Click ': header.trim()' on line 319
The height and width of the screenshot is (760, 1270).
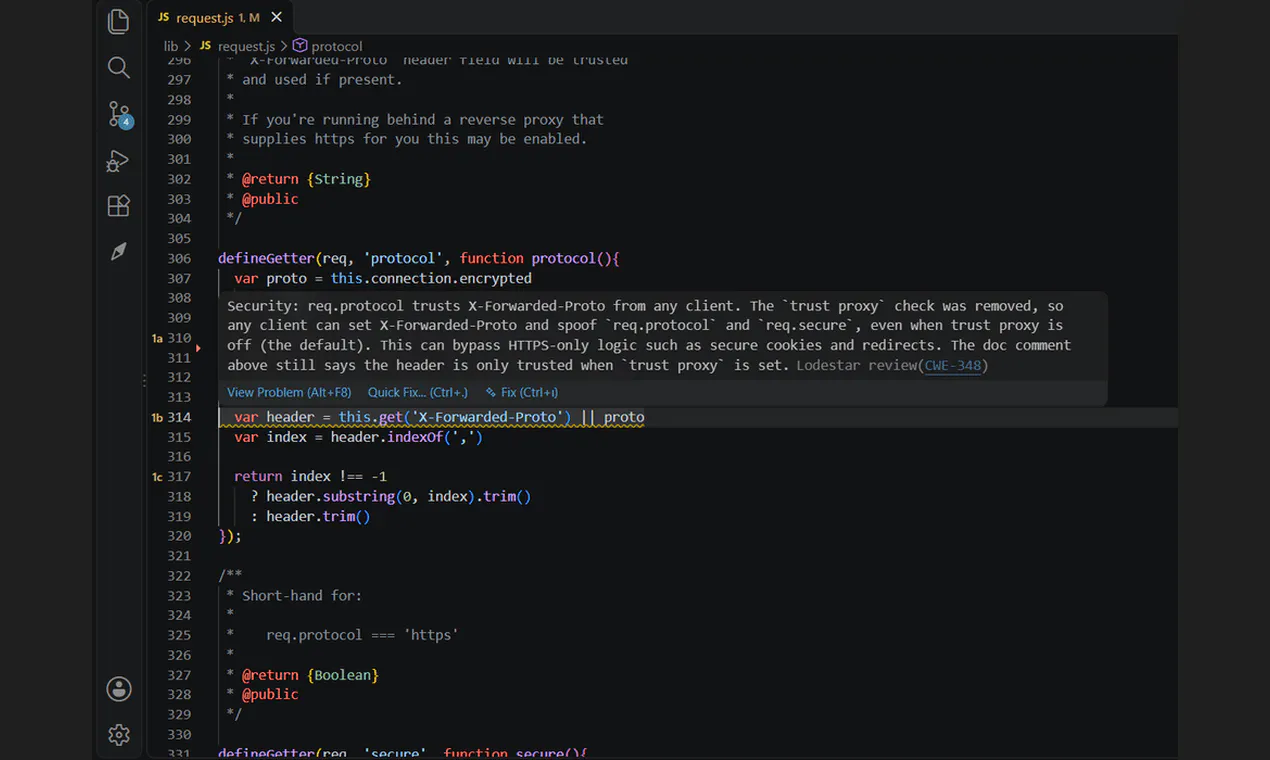310,516
